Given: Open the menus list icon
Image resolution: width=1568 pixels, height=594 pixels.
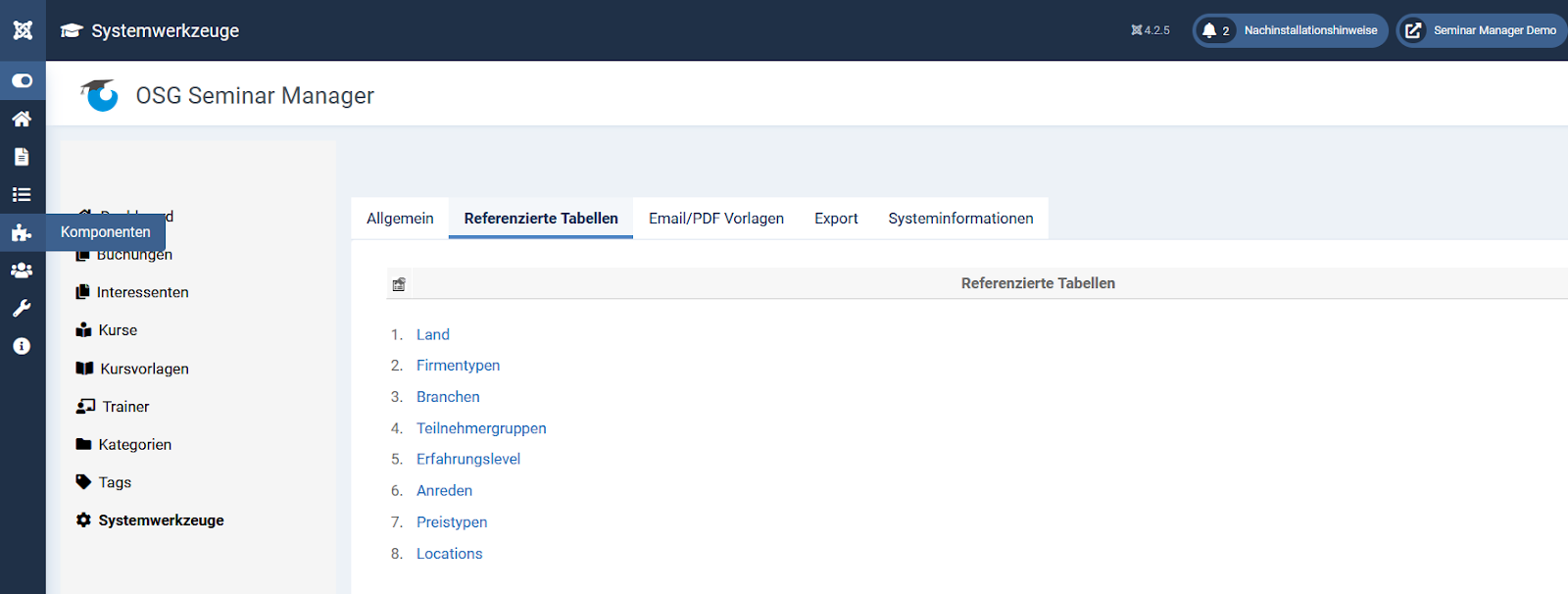Looking at the screenshot, I should (22, 195).
